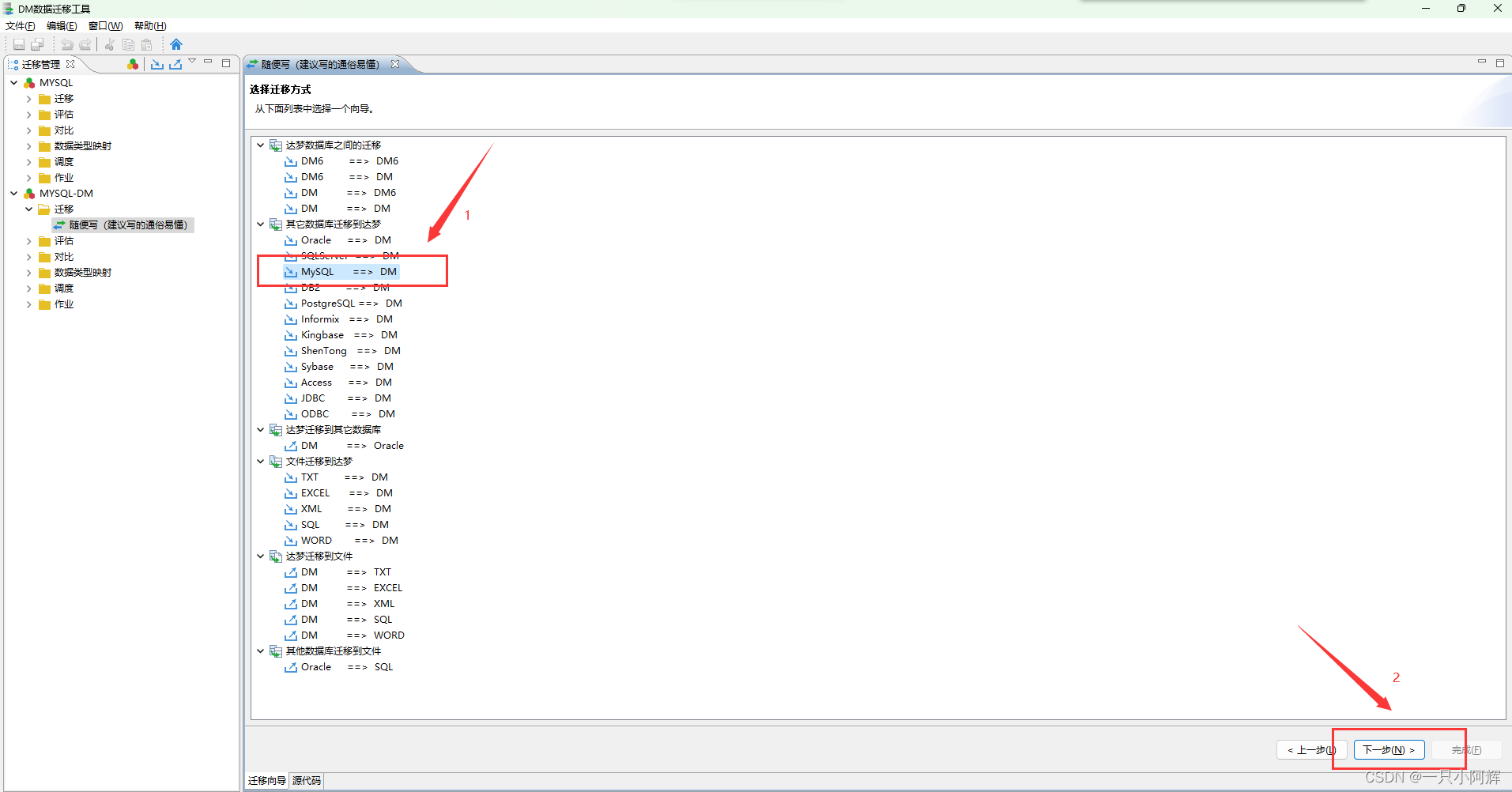Switch to the 源代码 tab
The image size is (1512, 792).
(x=306, y=781)
